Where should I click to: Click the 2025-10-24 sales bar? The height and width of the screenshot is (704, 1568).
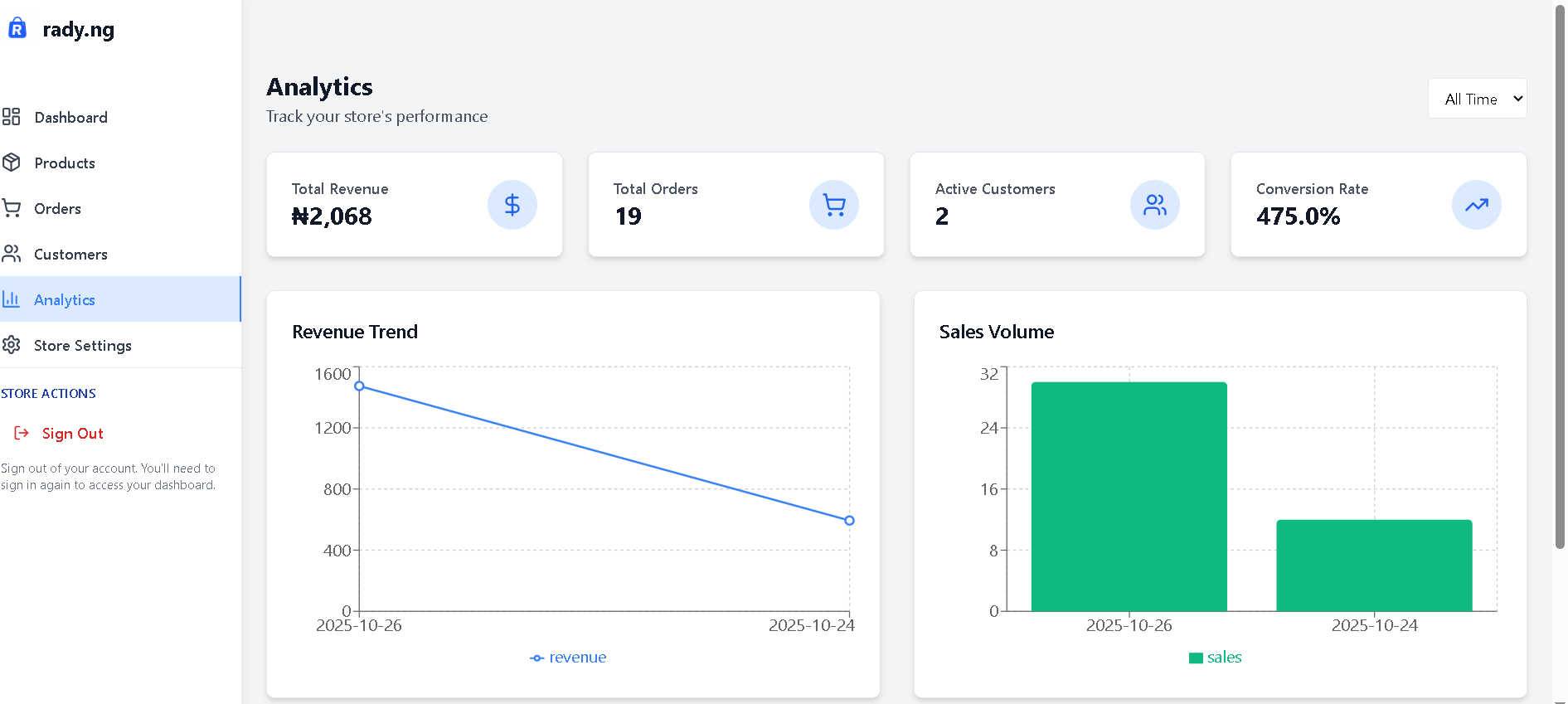(1374, 566)
